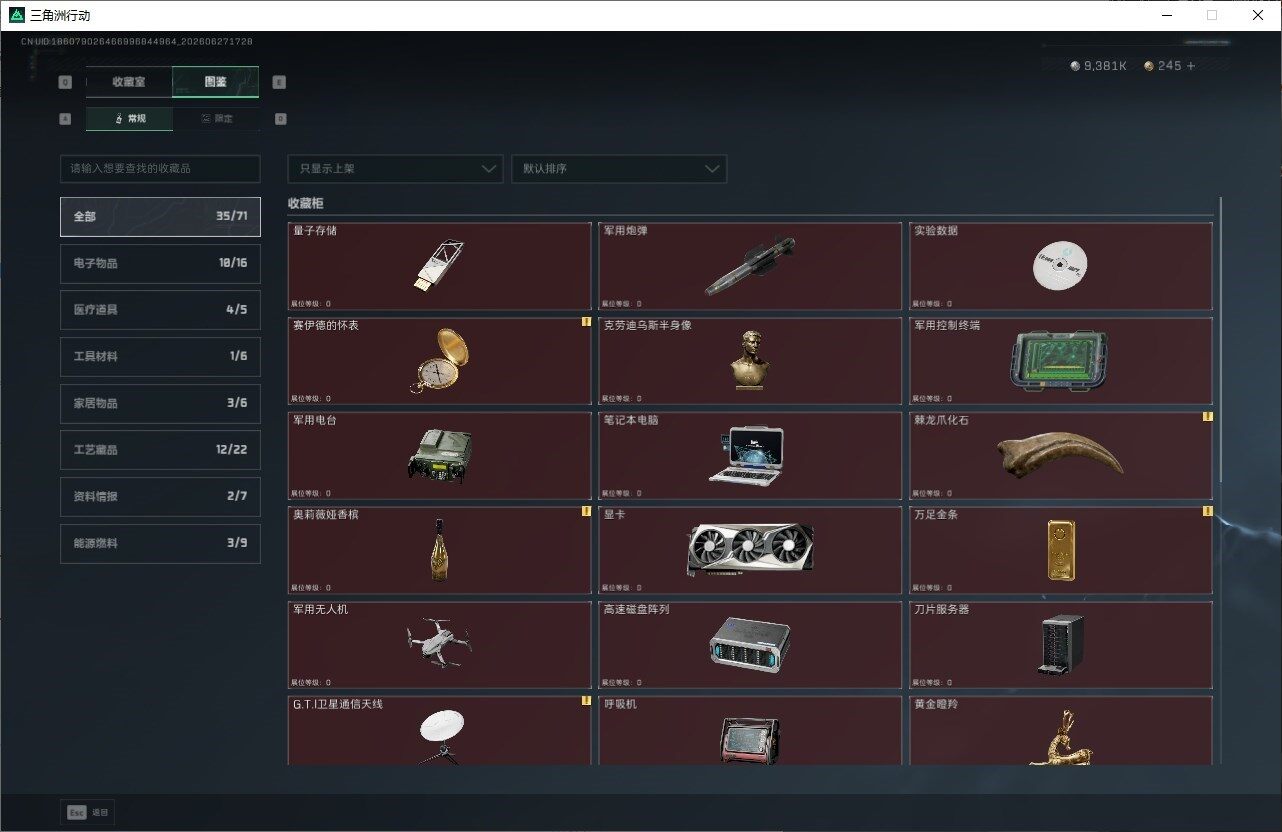
Task: Click the alert badge on 万足金条
Action: (x=1207, y=511)
